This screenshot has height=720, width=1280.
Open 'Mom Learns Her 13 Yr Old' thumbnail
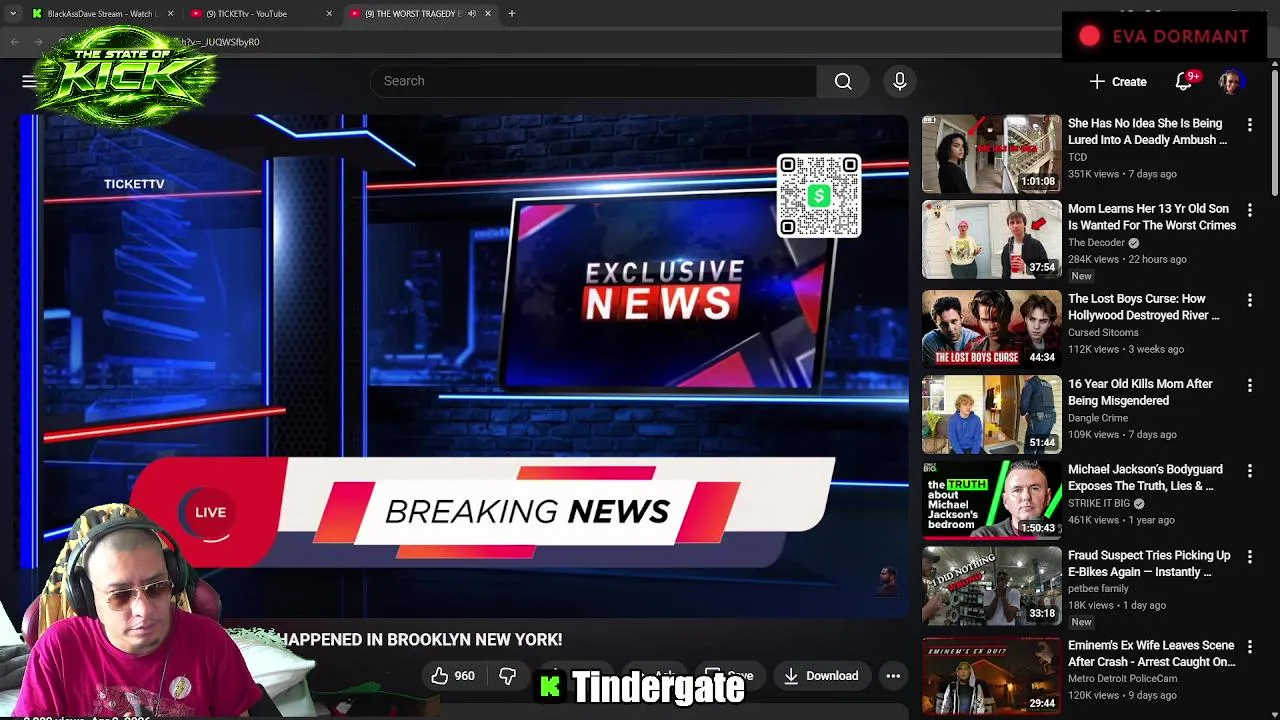(x=991, y=240)
